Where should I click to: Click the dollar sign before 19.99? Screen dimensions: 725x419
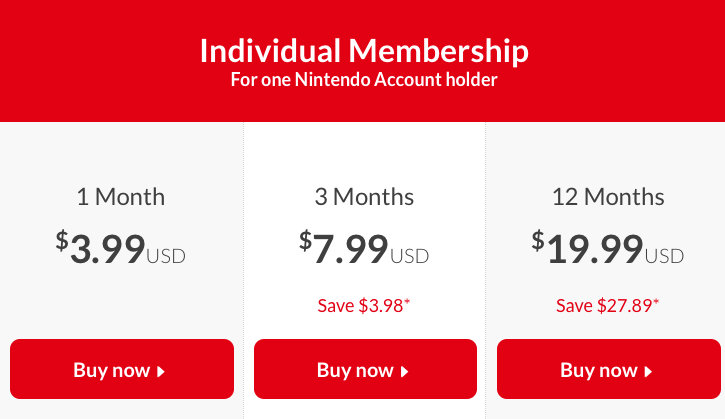[538, 240]
